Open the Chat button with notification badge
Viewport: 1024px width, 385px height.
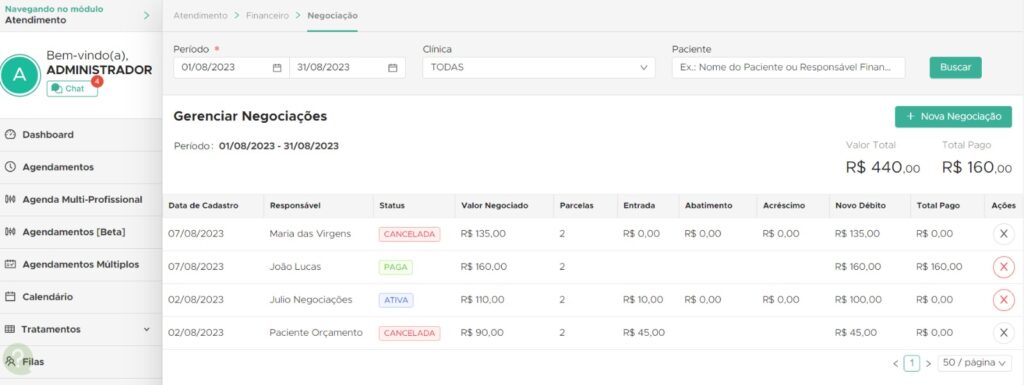[72, 88]
